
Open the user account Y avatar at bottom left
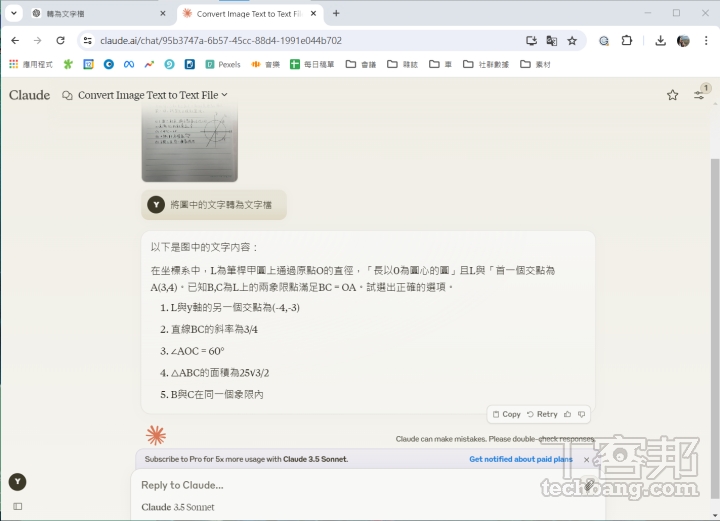17,482
